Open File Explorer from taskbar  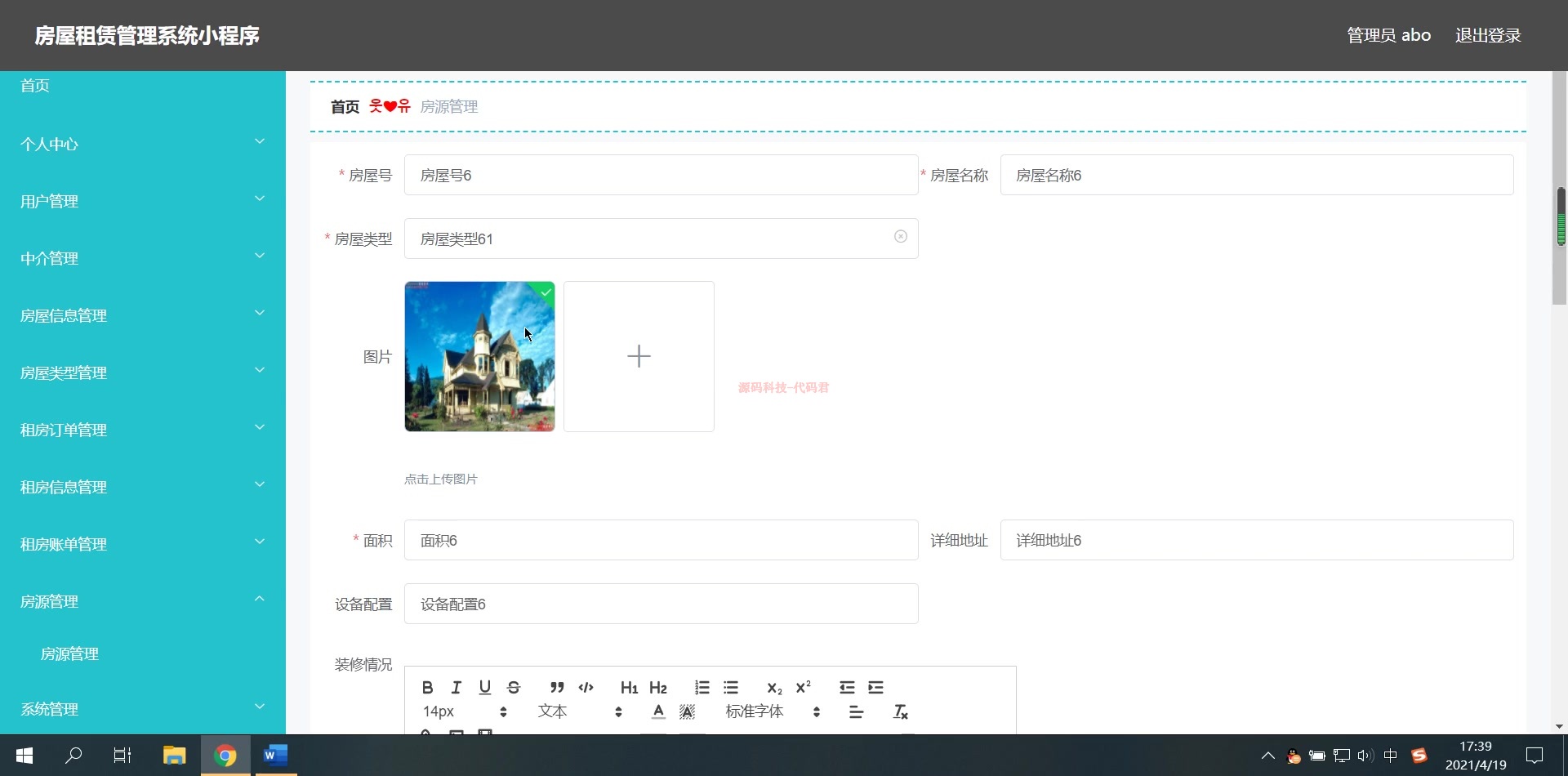click(x=174, y=756)
